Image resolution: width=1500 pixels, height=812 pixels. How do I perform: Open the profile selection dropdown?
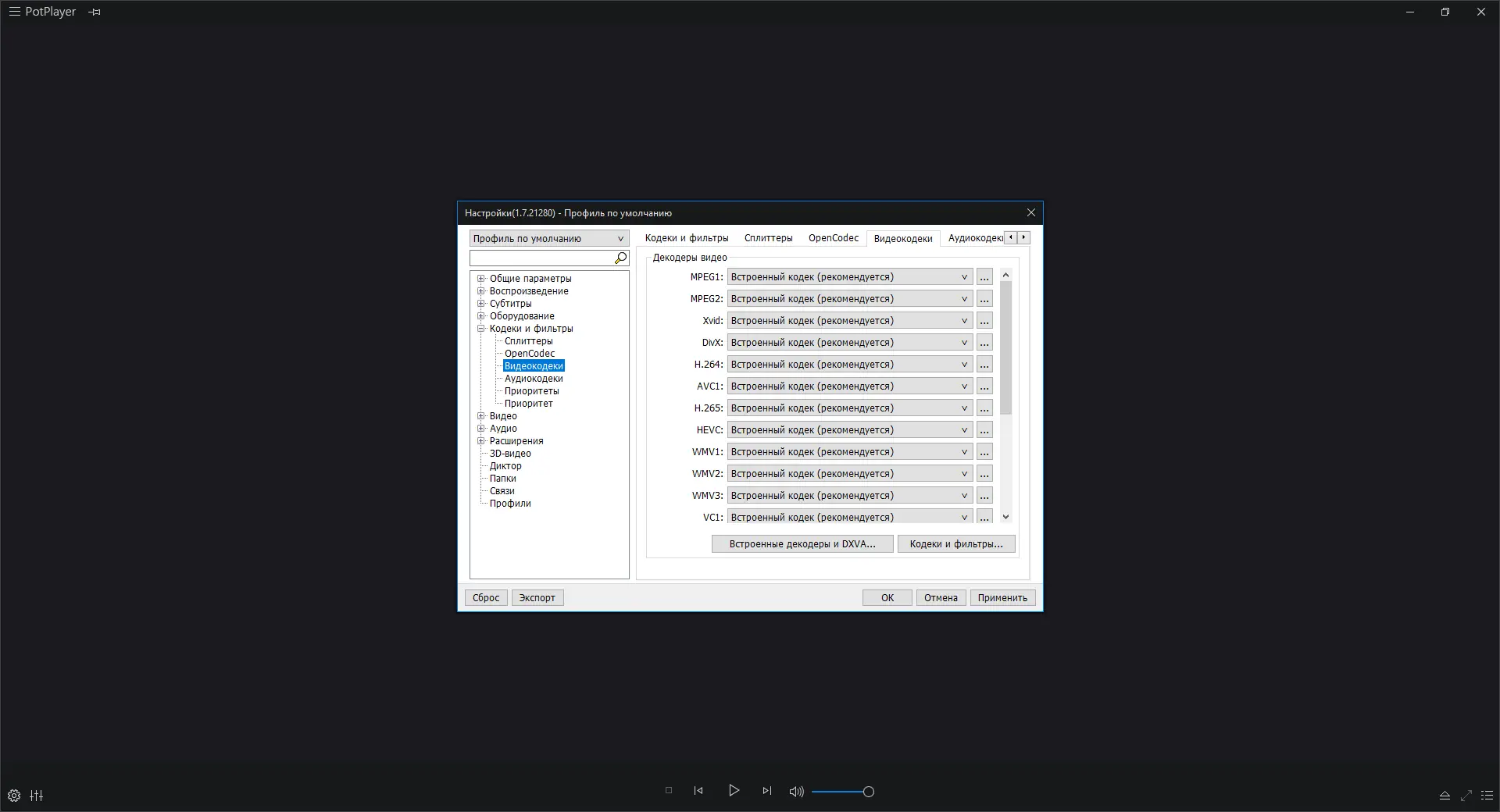pos(549,238)
